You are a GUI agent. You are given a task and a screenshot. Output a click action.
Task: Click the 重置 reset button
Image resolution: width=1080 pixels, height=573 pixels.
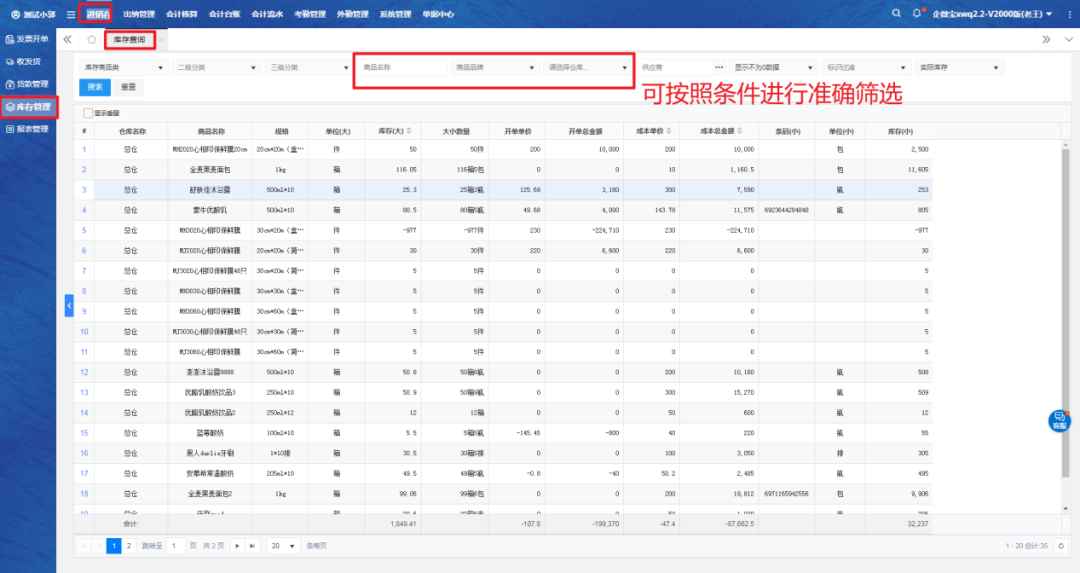[128, 87]
